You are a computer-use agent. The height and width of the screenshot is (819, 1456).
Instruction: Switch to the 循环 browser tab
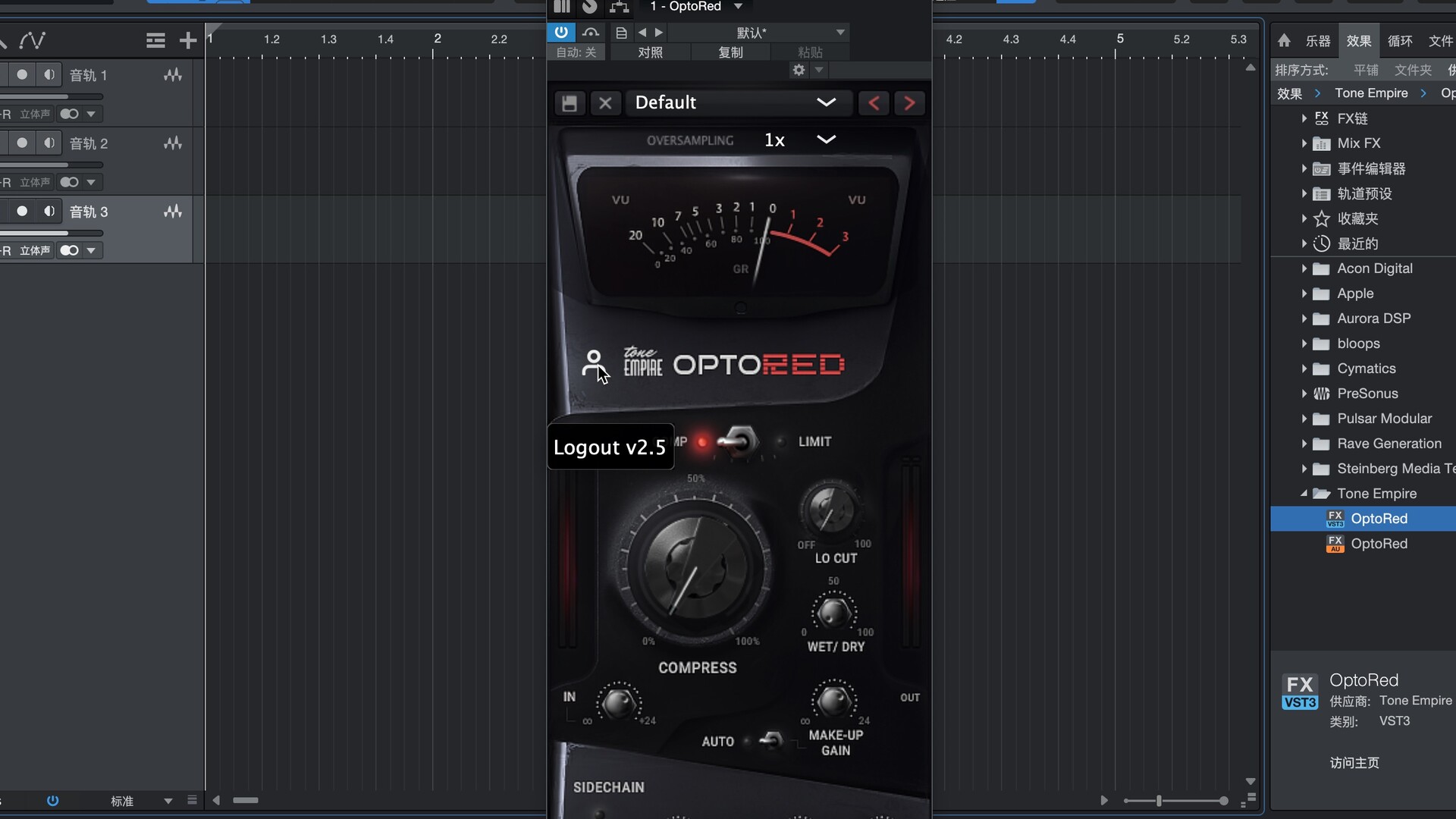point(1400,41)
